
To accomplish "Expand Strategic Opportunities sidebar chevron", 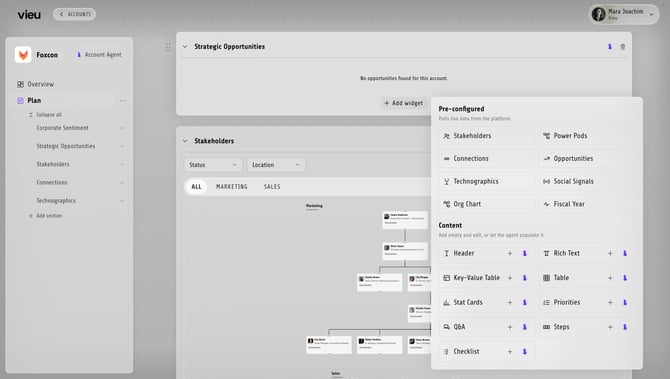I will pyautogui.click(x=122, y=147).
